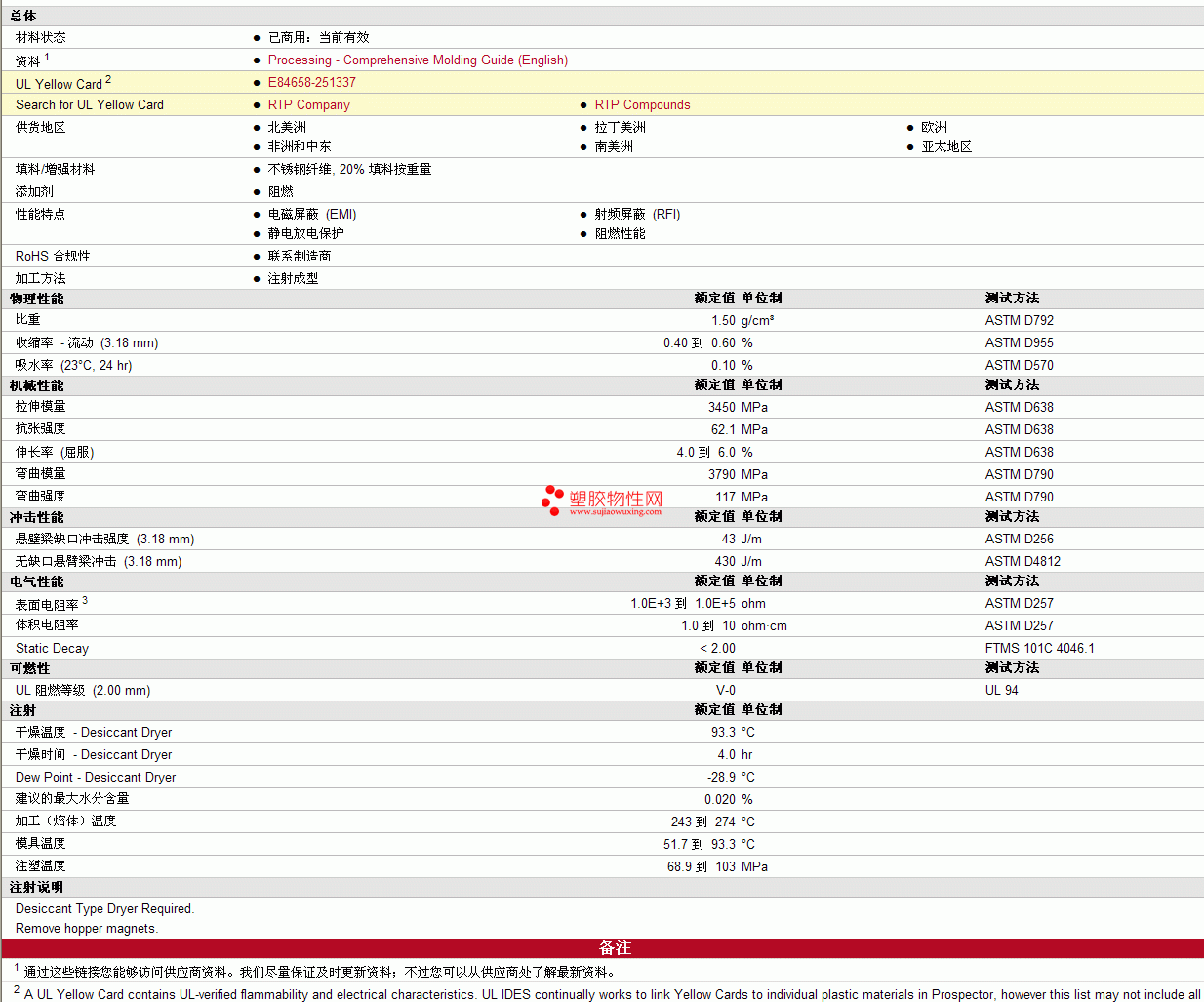The height and width of the screenshot is (1002, 1204).
Task: Click the 亚太地区 region entry
Action: pos(947,146)
